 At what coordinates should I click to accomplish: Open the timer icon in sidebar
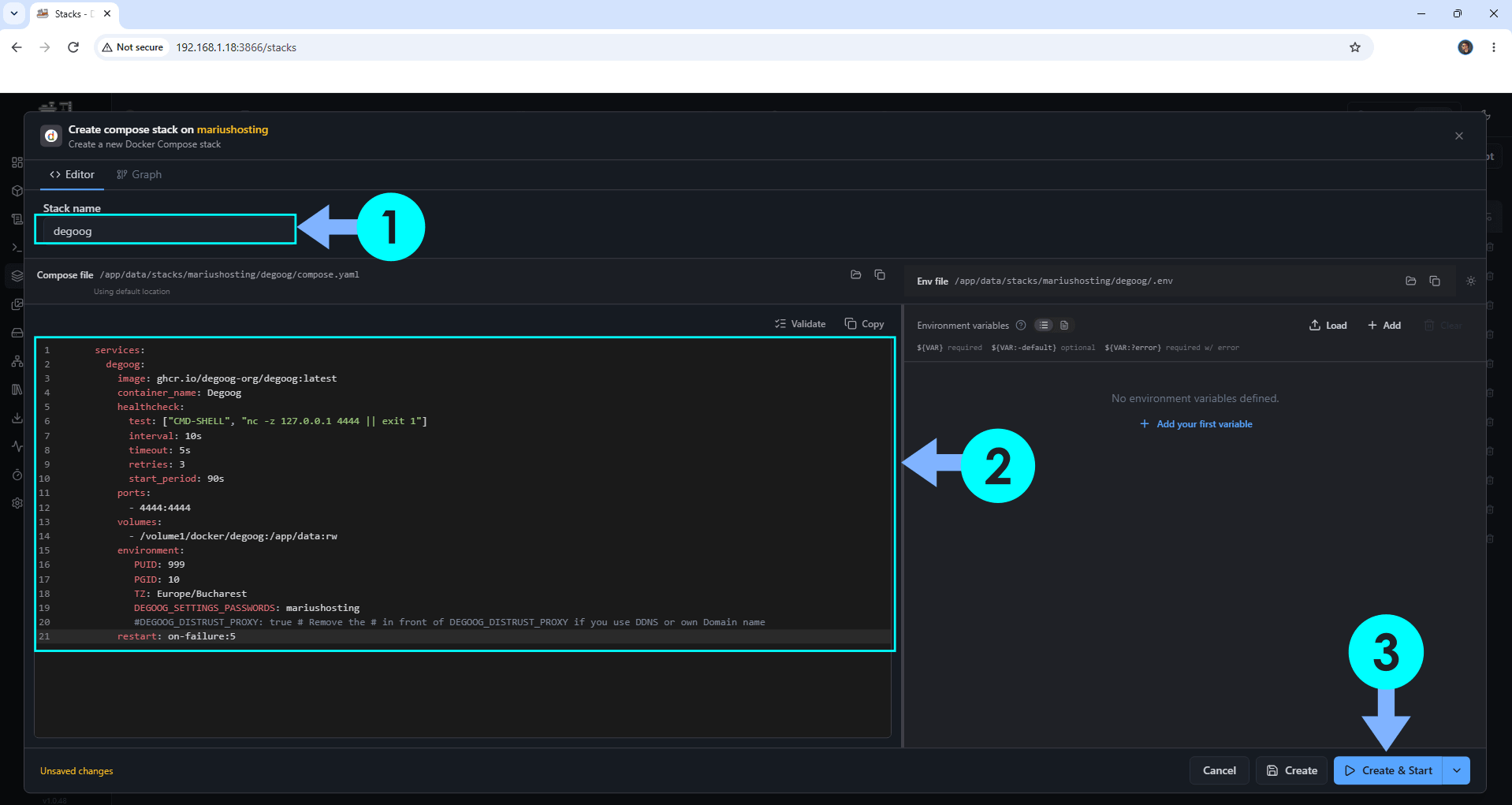(17, 475)
